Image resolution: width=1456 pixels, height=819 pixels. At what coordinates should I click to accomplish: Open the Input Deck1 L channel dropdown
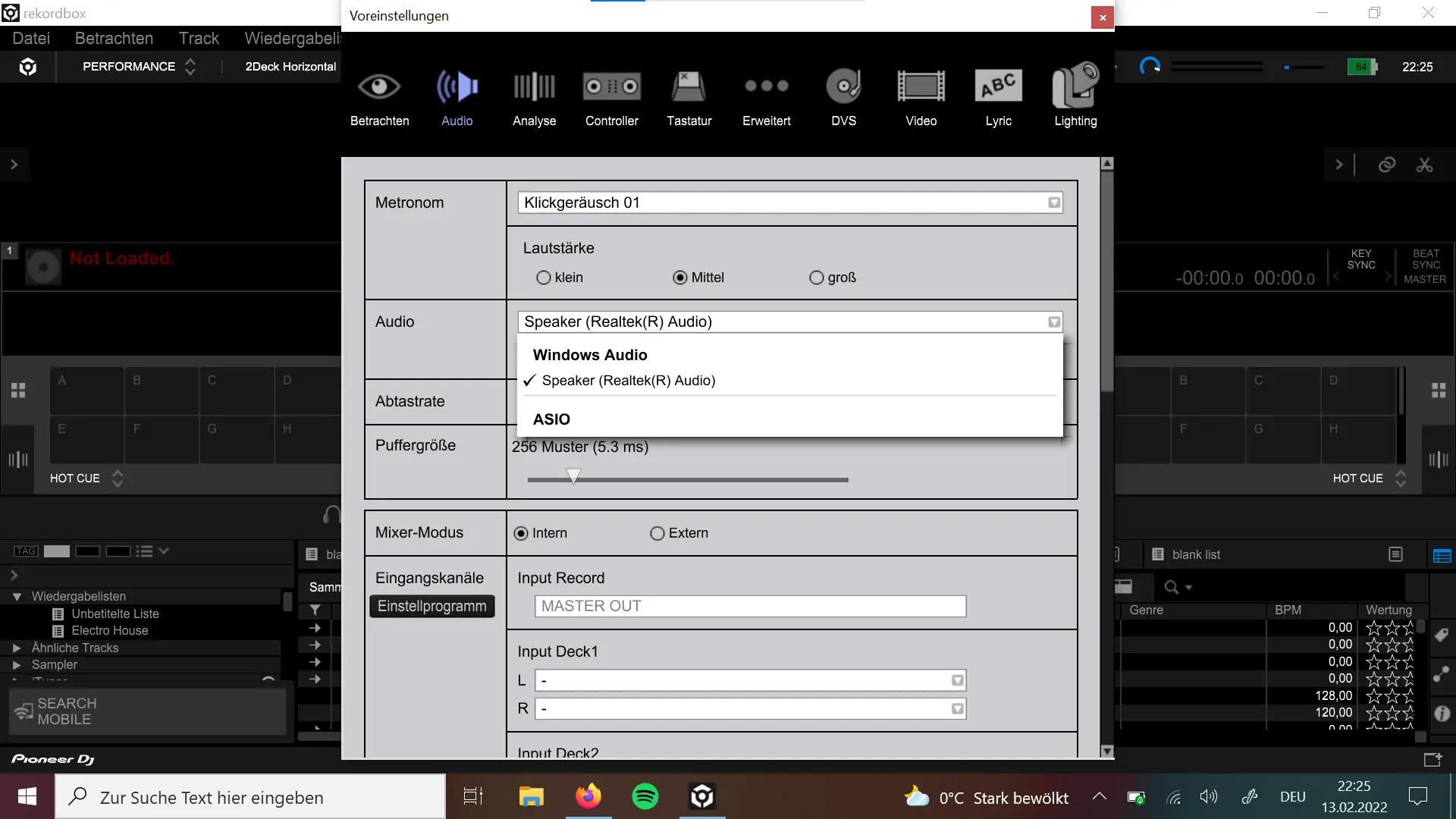click(750, 680)
